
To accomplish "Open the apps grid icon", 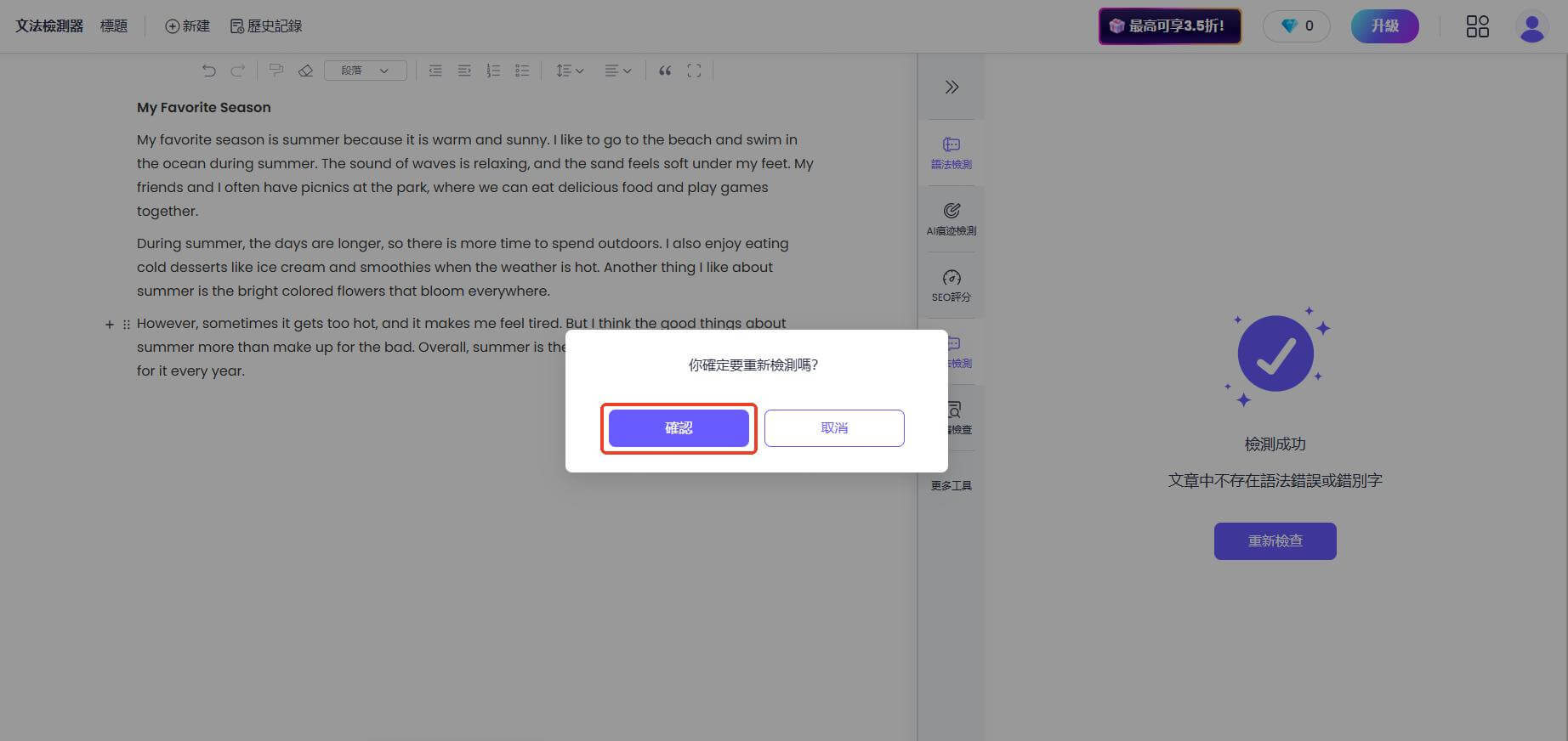I will point(1478,26).
